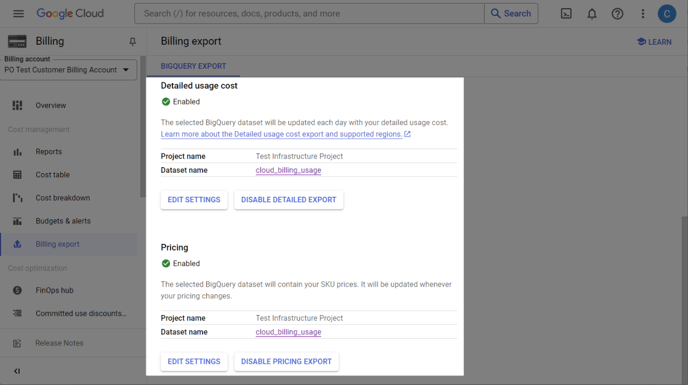This screenshot has height=385, width=688.
Task: Collapse the sidebar using the bottom arrow icon
Action: [17, 371]
